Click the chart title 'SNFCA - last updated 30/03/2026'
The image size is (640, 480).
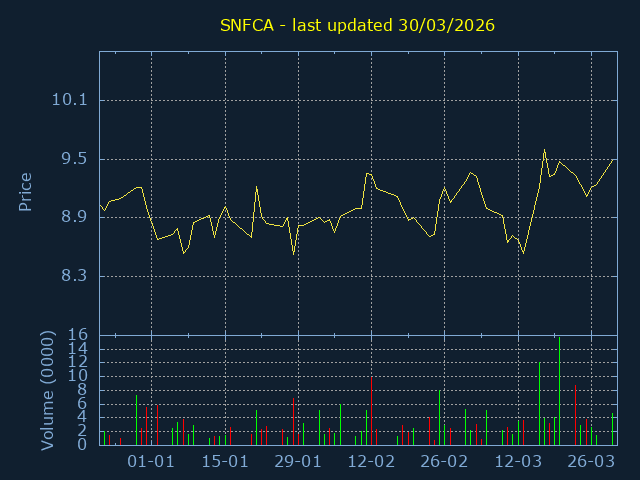point(357,25)
